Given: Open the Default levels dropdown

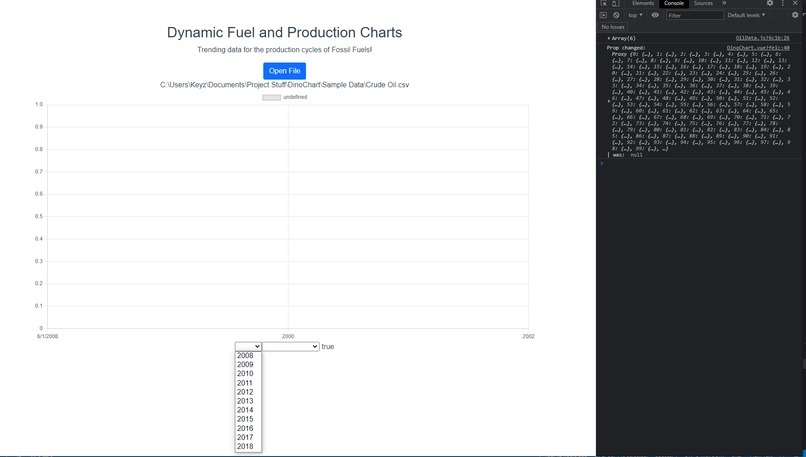Looking at the screenshot, I should click(746, 15).
